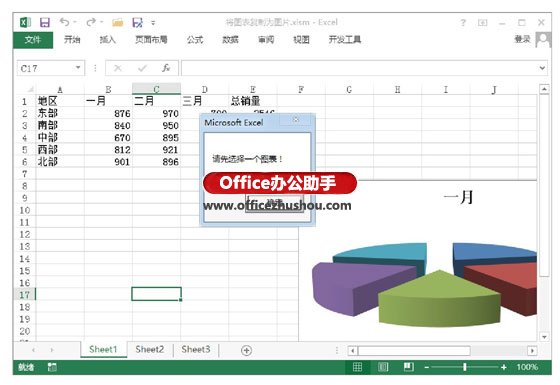
Task: Save the workbook with the floppy disk icon
Action: pyautogui.click(x=45, y=22)
